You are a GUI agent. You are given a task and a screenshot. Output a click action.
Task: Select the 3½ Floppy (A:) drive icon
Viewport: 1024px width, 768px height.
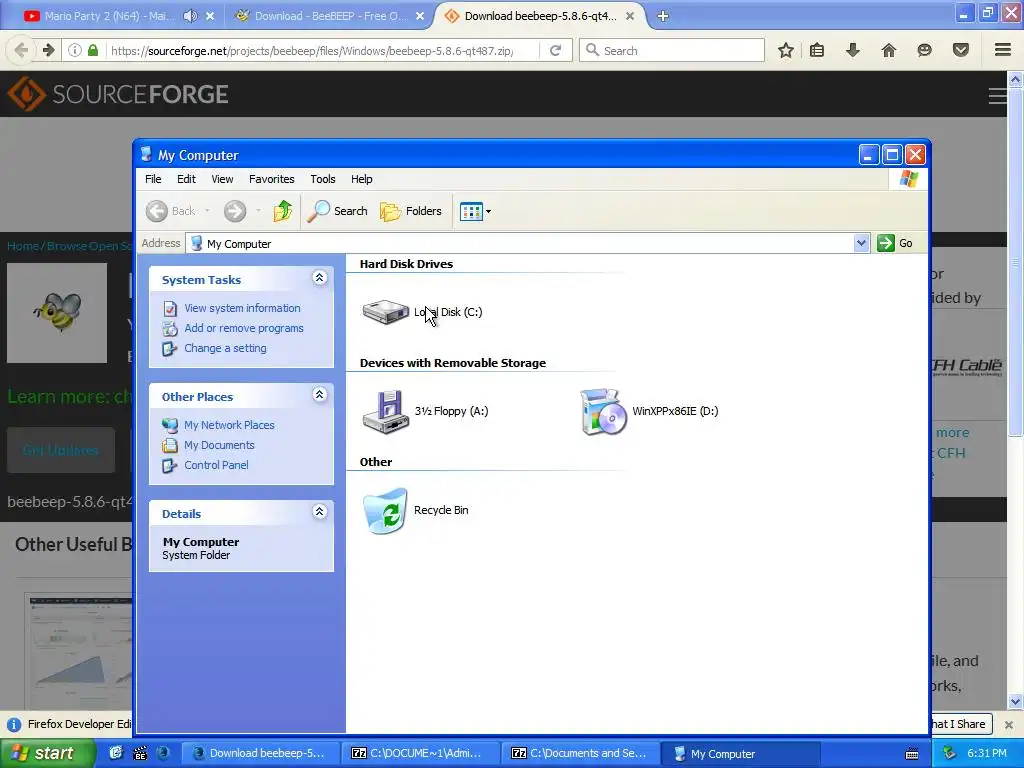(386, 411)
